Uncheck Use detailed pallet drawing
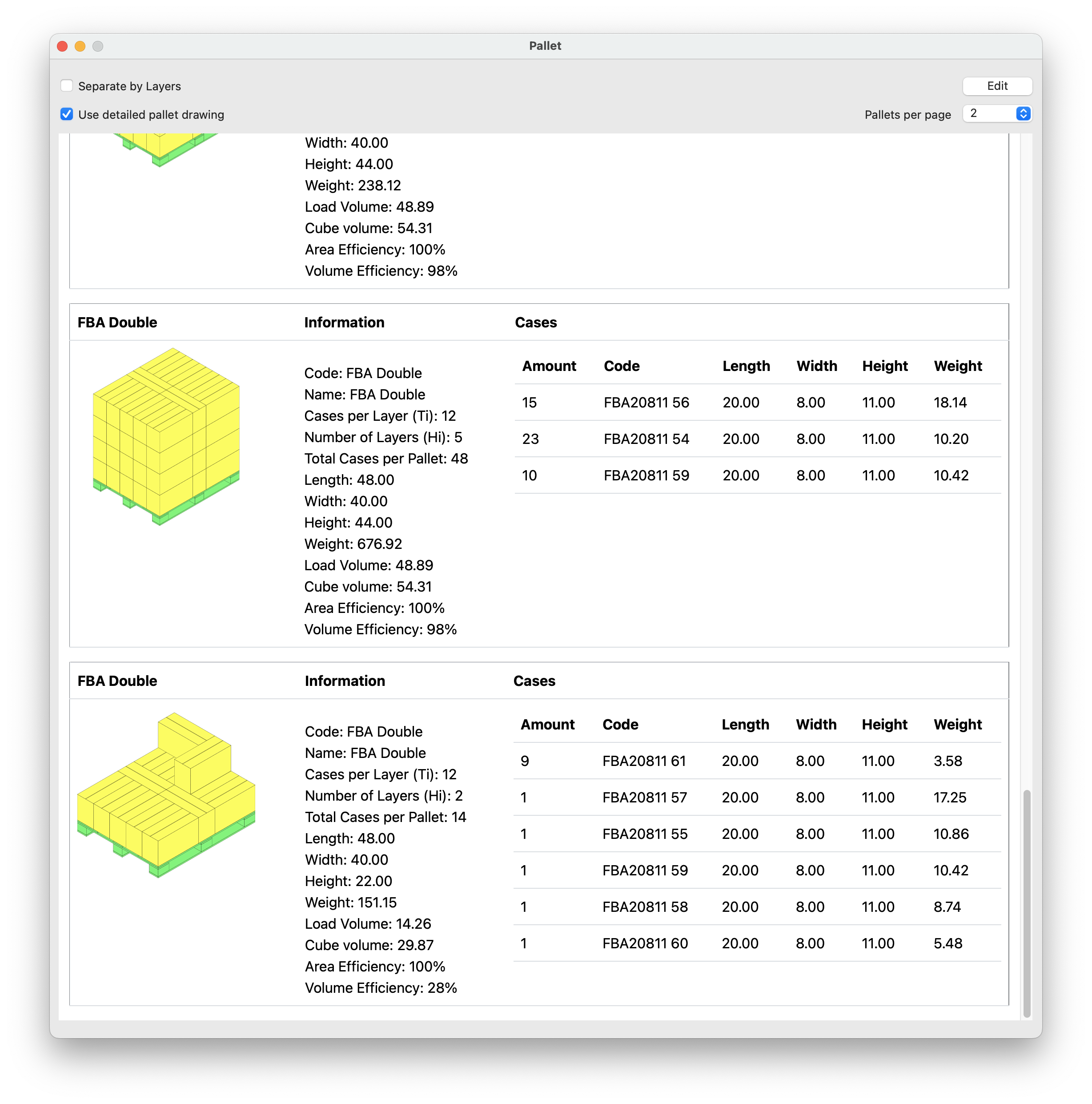 67,114
